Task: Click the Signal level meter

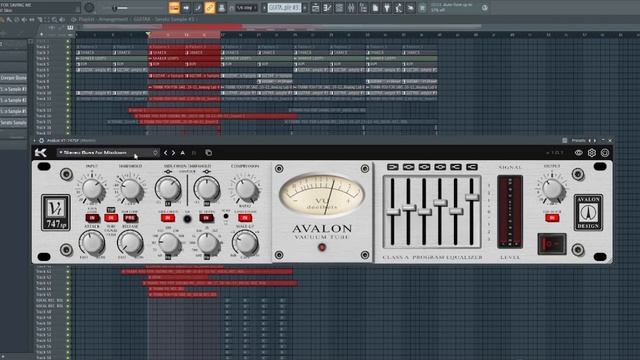Action: 510,211
